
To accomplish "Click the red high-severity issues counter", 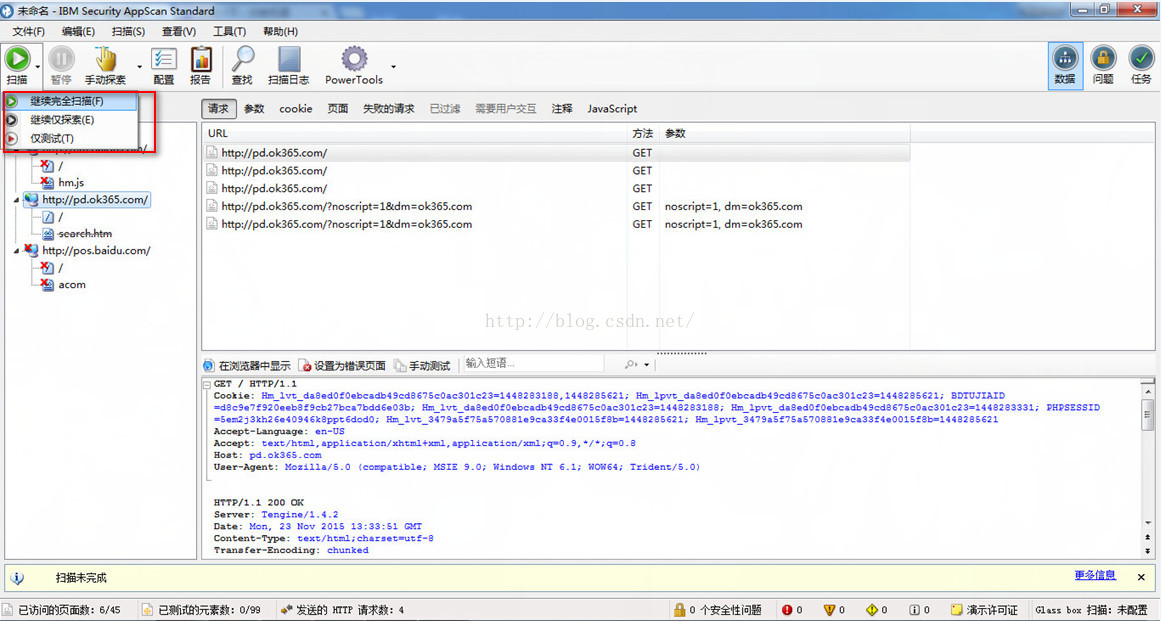I will pyautogui.click(x=792, y=610).
